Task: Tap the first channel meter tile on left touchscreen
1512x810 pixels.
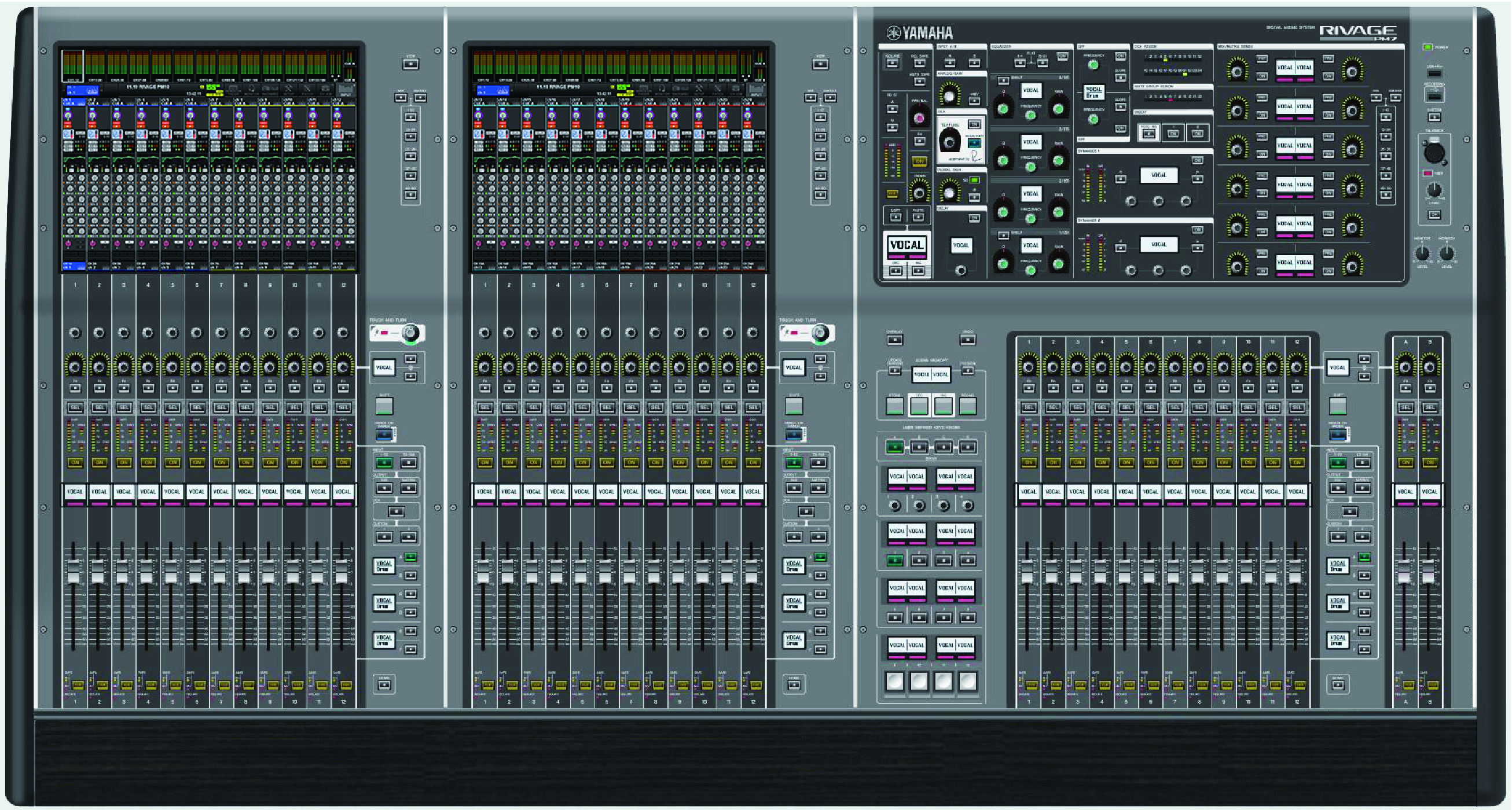Action: point(73,66)
